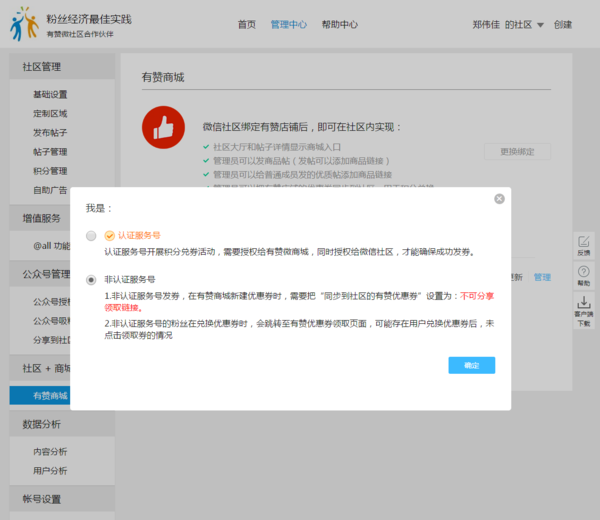This screenshot has width=600, height=520.
Task: Click the 社区 + 商城 section header
Action: 40,368
